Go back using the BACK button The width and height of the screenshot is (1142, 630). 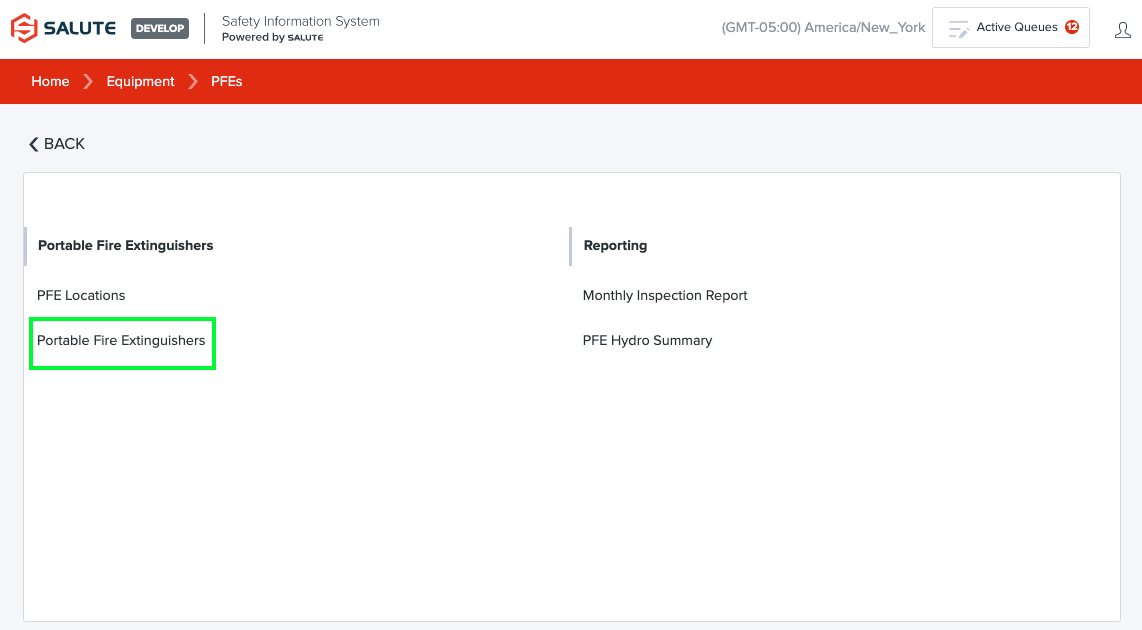[x=57, y=144]
